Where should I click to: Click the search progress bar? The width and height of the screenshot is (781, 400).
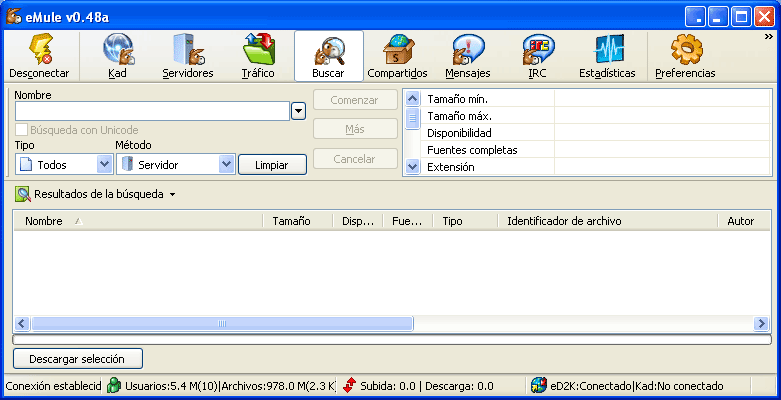(392, 340)
